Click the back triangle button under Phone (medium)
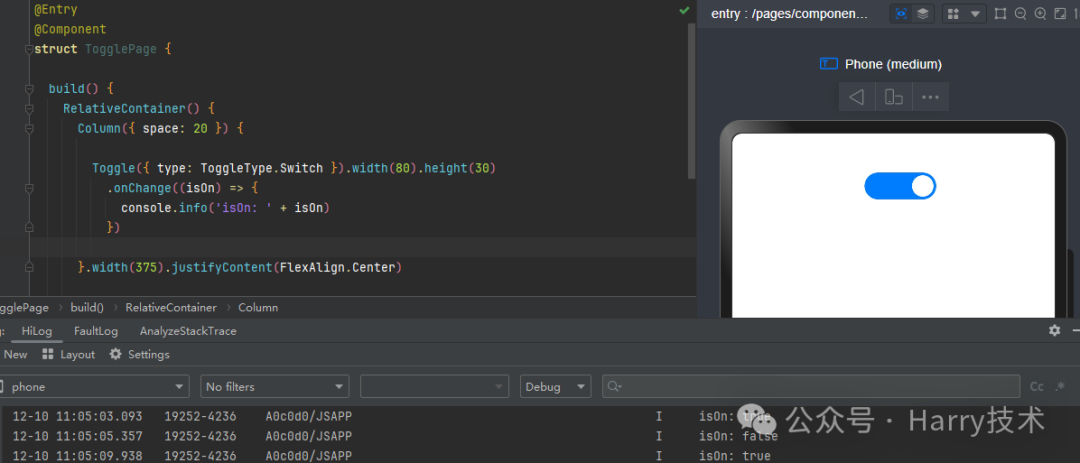This screenshot has width=1080, height=463. click(x=857, y=97)
